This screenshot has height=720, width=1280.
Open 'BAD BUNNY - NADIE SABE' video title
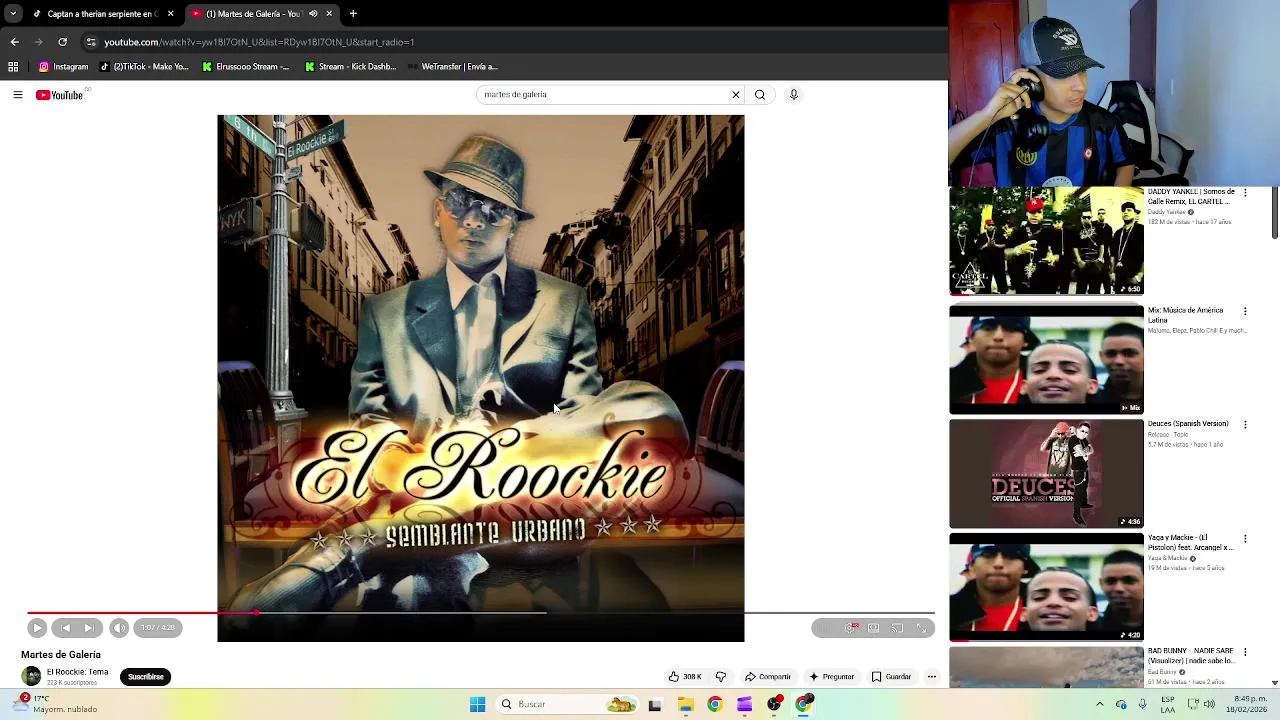click(1191, 656)
